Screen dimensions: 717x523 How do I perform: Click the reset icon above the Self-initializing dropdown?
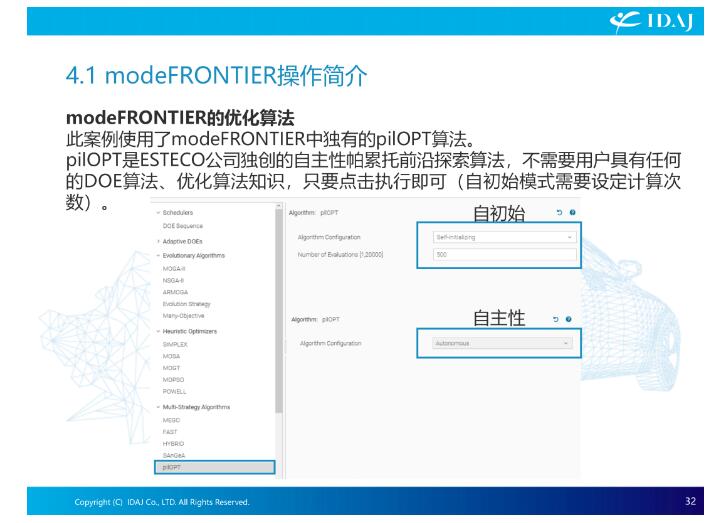click(x=559, y=213)
